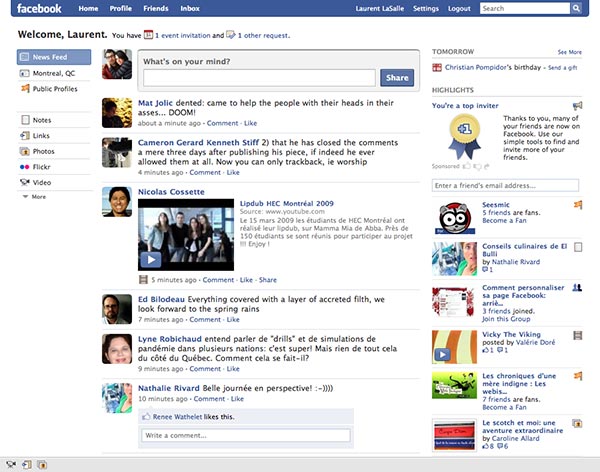Click See More in Tomorrow section
Viewport: 600px width, 472px height.
pyautogui.click(x=569, y=52)
